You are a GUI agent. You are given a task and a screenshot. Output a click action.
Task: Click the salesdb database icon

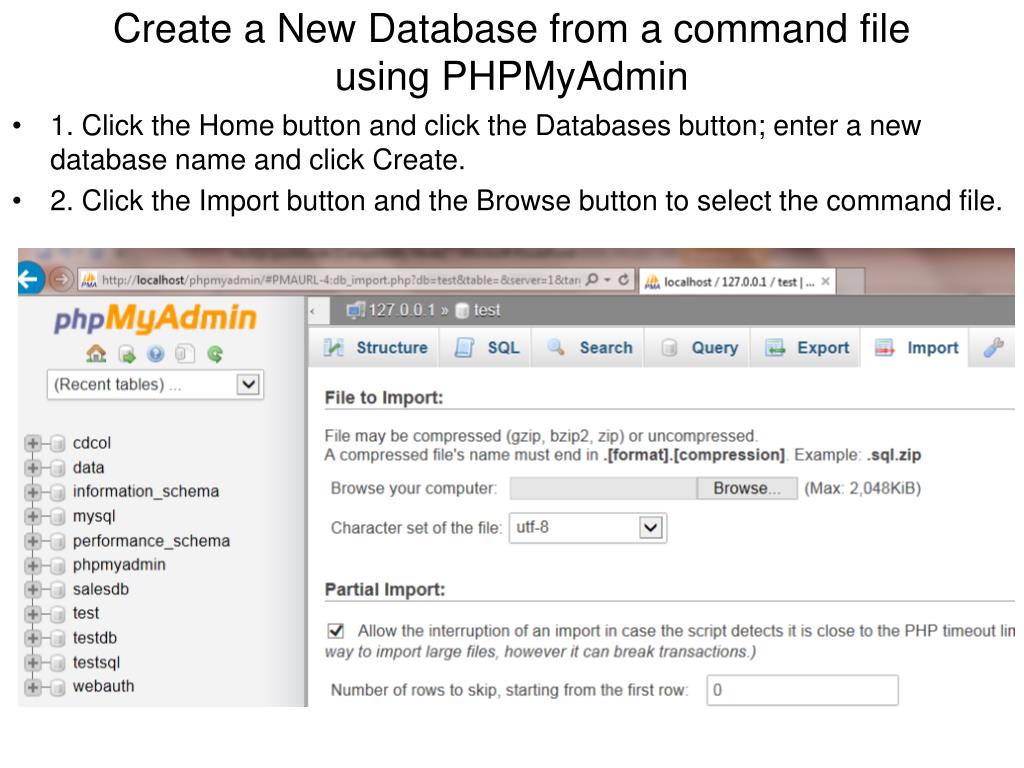click(58, 590)
